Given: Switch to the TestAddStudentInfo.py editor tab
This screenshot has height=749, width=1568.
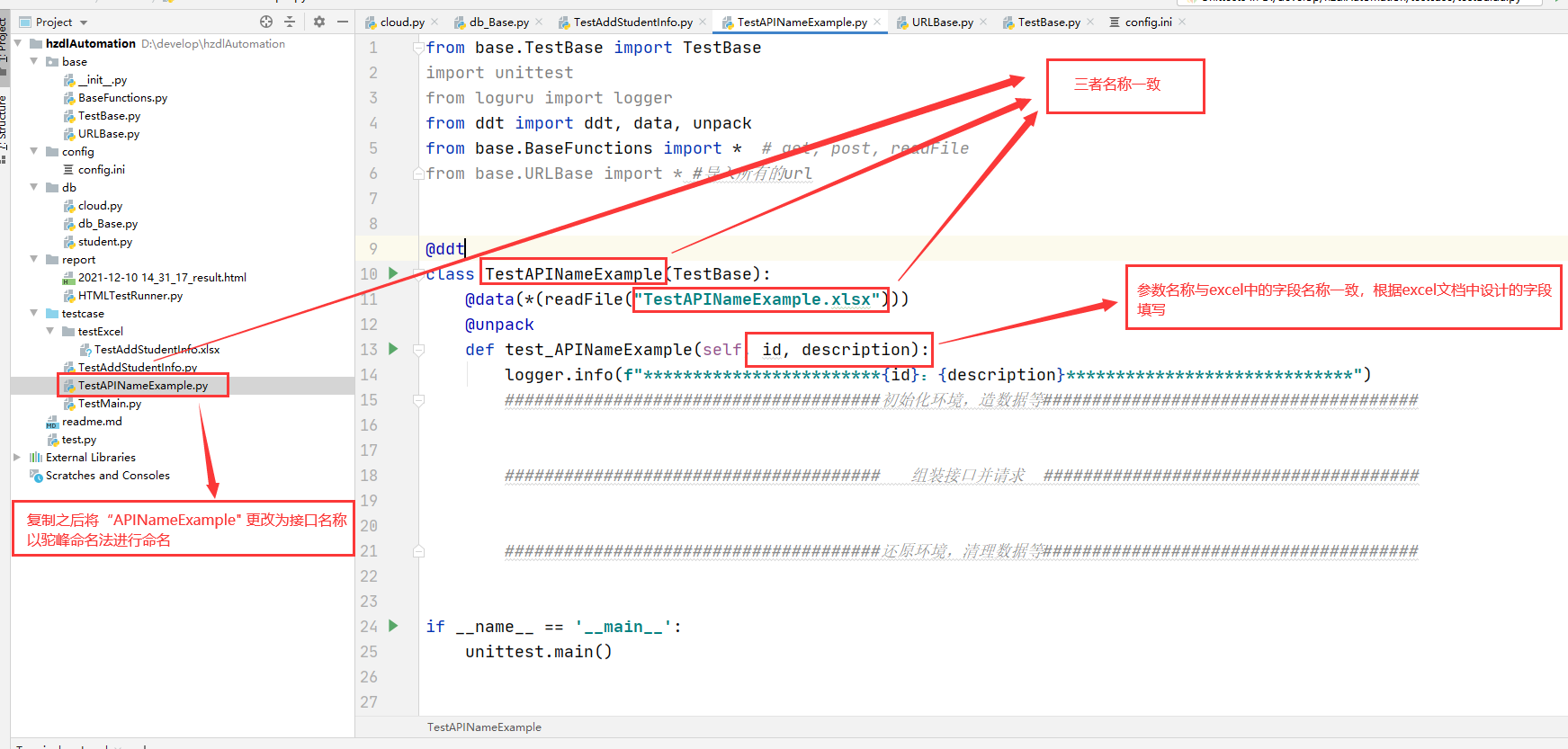Looking at the screenshot, I should click(x=633, y=22).
